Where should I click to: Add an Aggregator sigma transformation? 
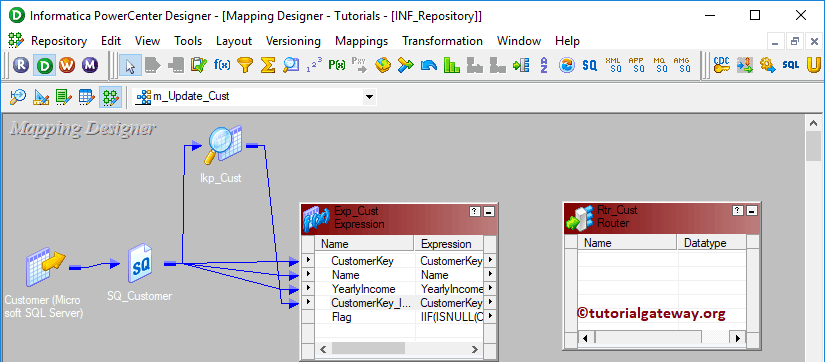click(x=268, y=65)
